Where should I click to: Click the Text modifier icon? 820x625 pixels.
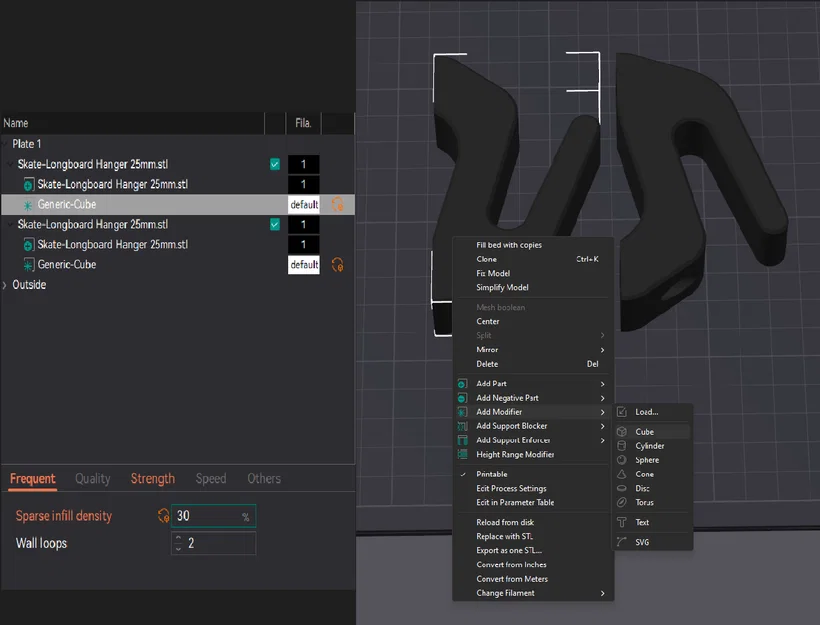click(x=622, y=522)
